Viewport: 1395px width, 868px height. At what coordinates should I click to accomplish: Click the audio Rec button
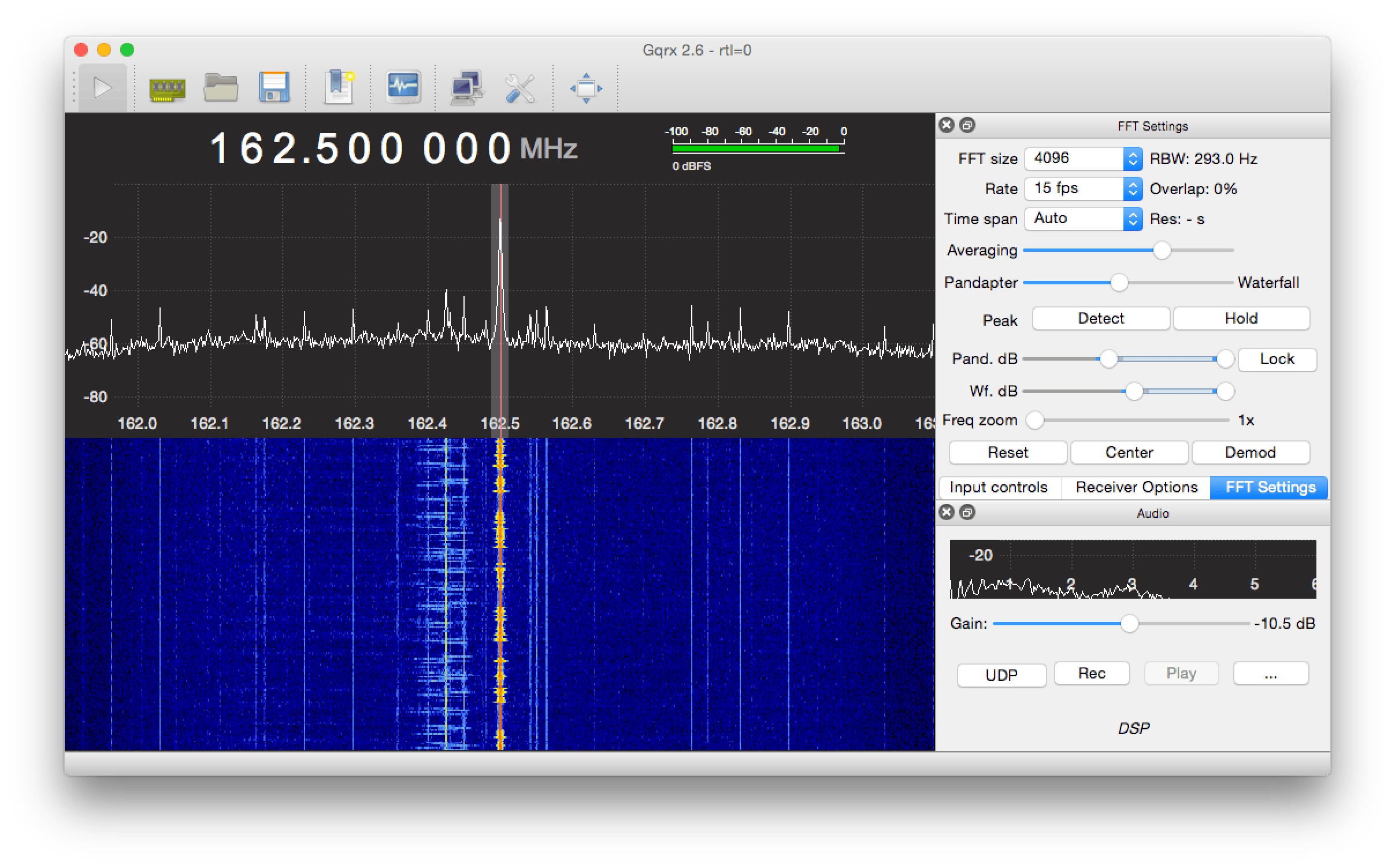[x=1091, y=673]
